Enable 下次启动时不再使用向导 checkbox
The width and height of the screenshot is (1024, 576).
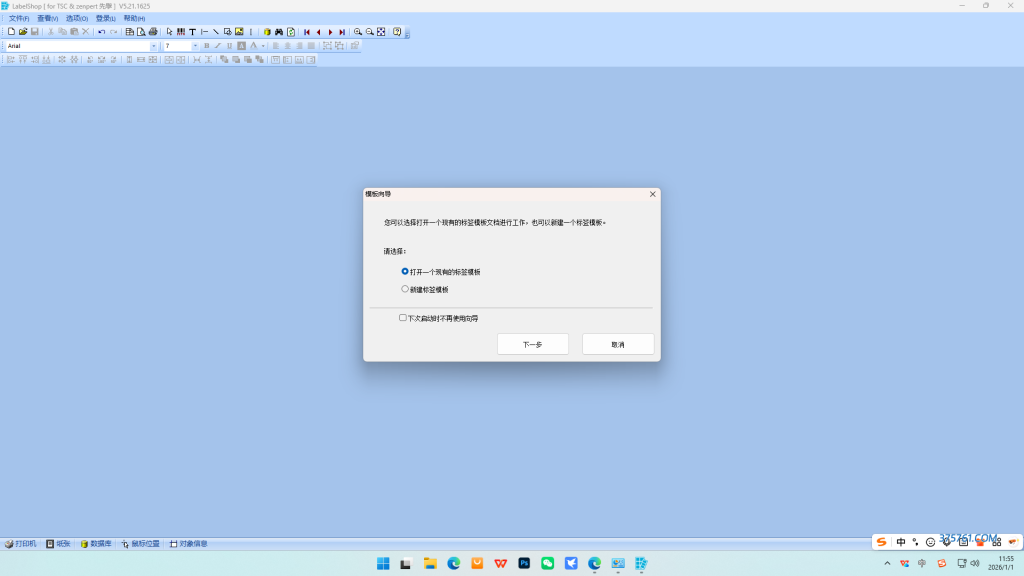[x=403, y=318]
